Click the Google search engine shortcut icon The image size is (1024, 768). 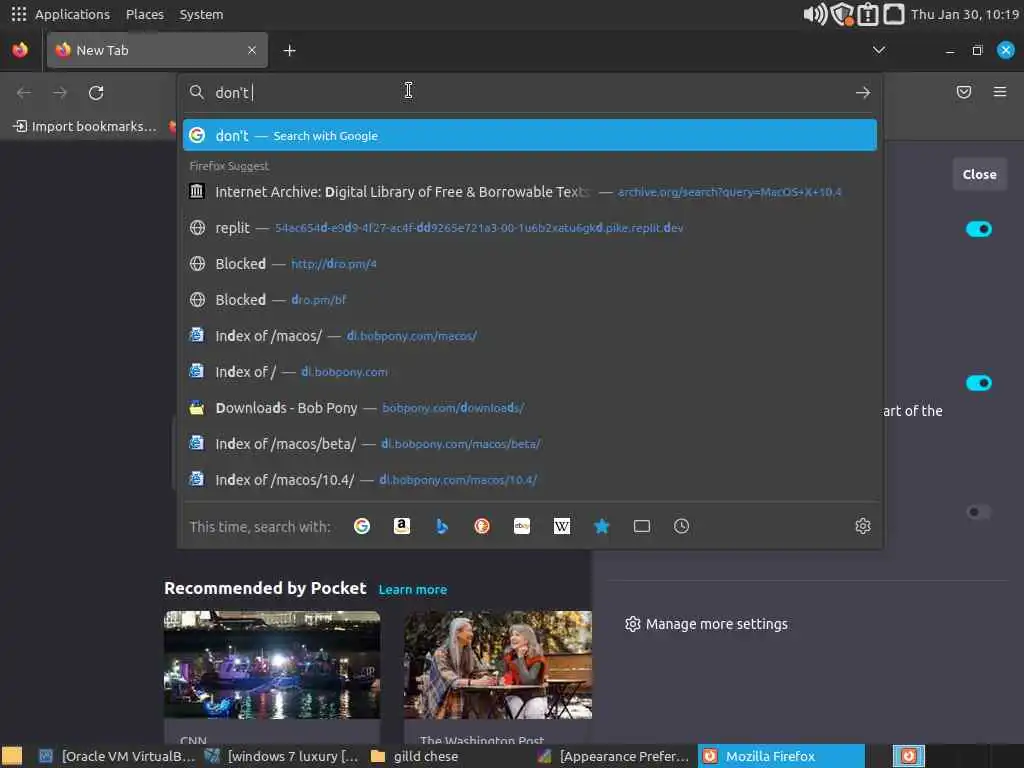tap(362, 526)
